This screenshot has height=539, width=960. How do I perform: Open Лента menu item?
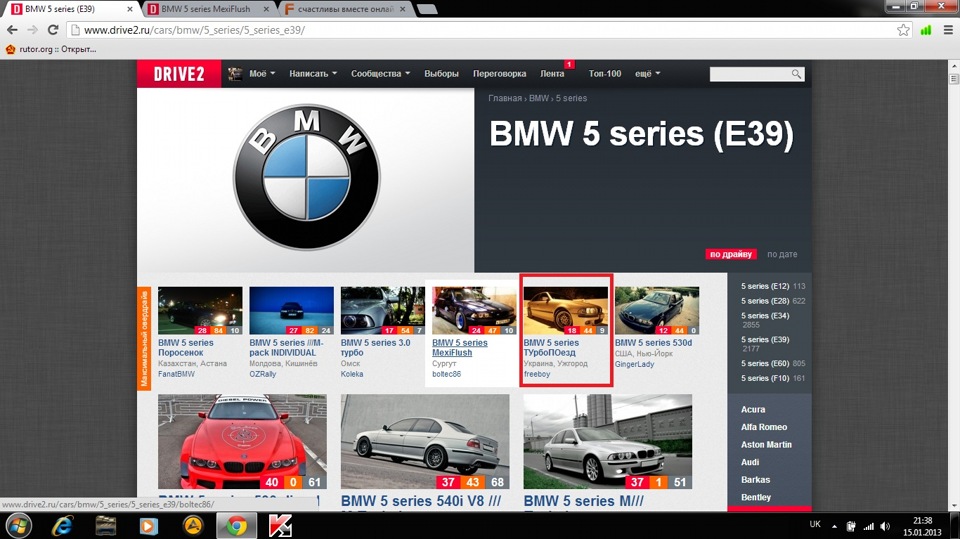pyautogui.click(x=552, y=74)
